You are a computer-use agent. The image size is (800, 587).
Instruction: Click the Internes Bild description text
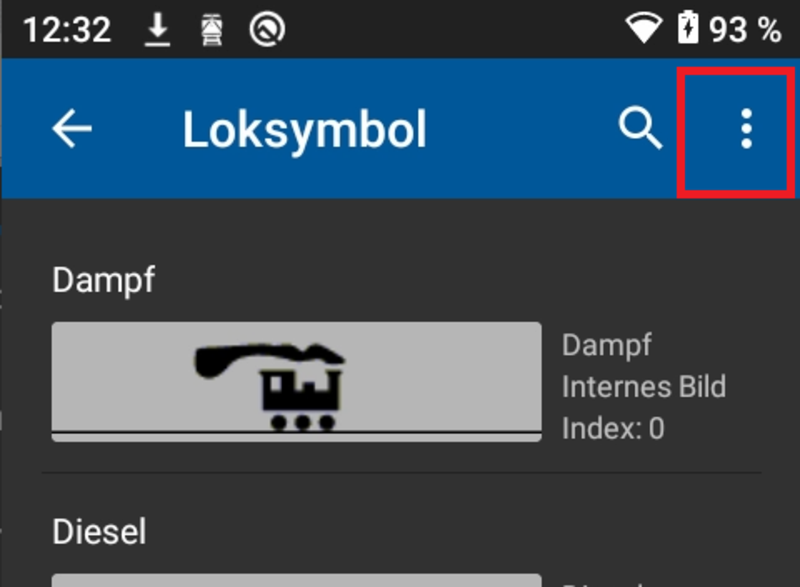[644, 386]
